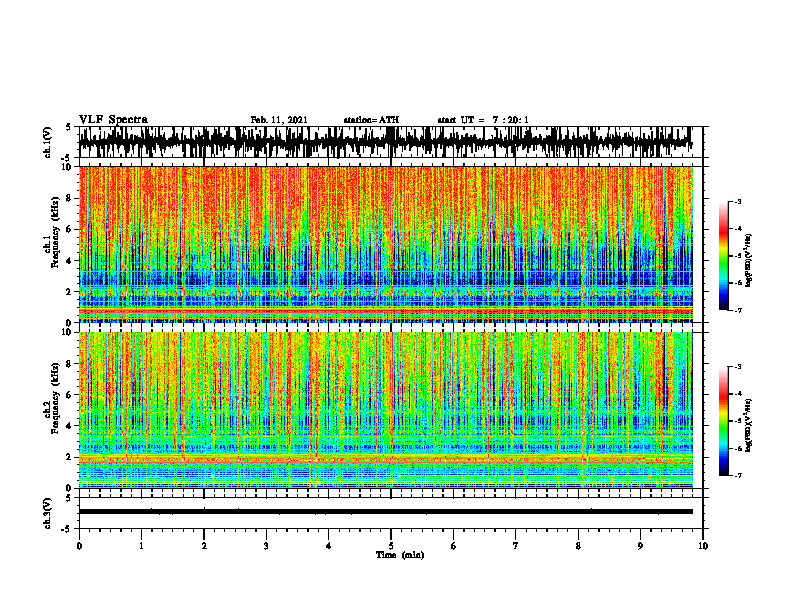Screen dimensions: 792x612
Task: Click the "station=ATH" header label
Action: click(371, 120)
